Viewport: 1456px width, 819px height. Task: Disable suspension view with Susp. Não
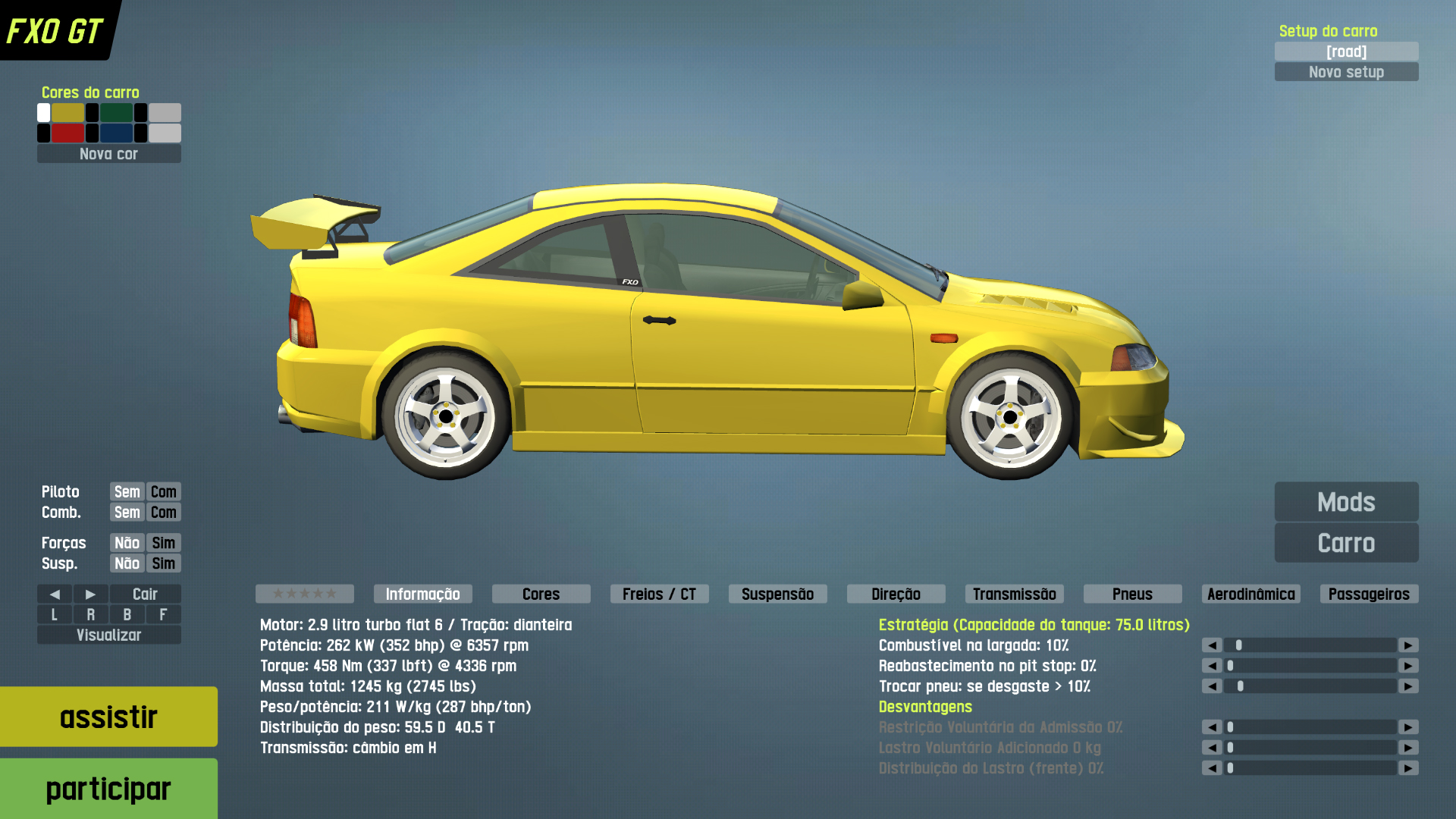click(127, 563)
